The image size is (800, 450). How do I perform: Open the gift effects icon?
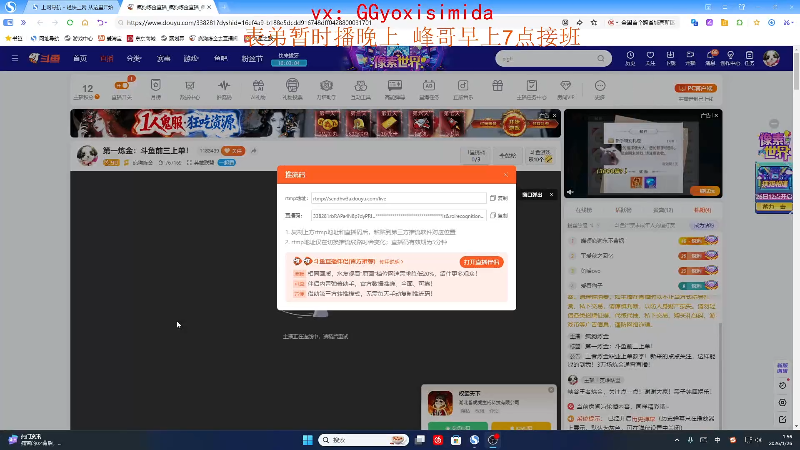coord(292,89)
